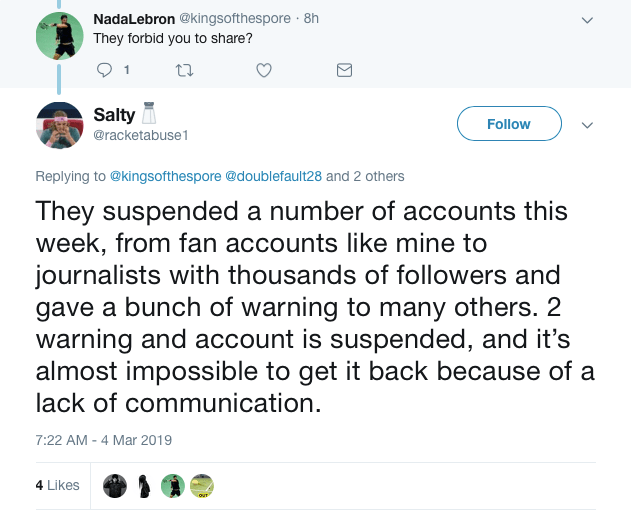This screenshot has height=519, width=631.
Task: Click the second liker avatar beside 4 Likes
Action: [x=144, y=485]
